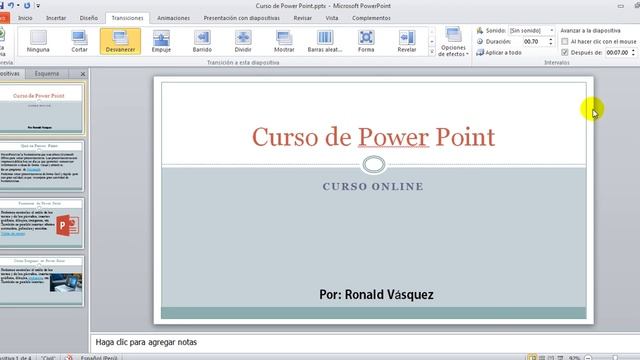Apply the Dividir transition
The height and width of the screenshot is (360, 640).
(x=243, y=41)
